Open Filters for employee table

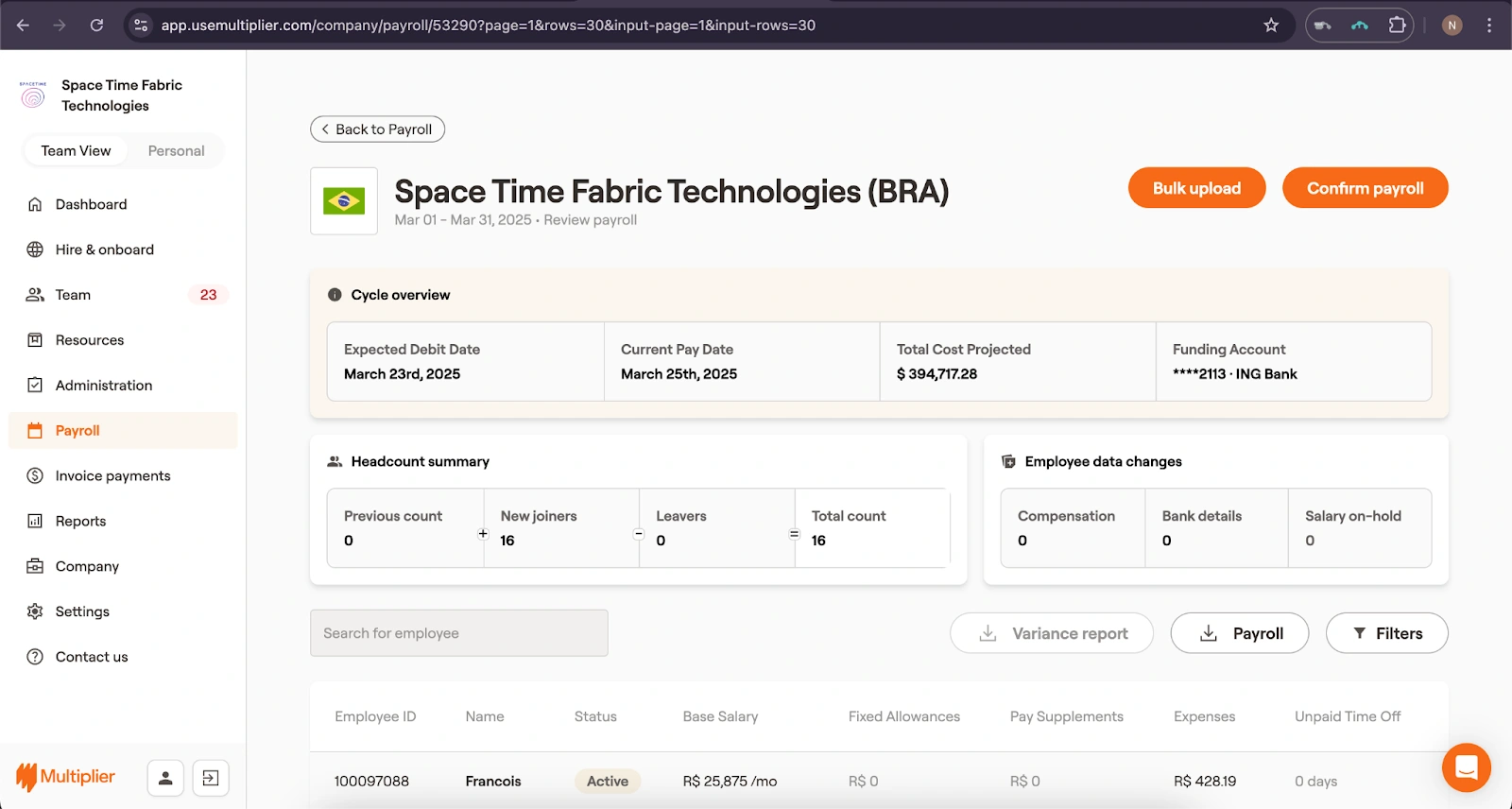pos(1387,633)
